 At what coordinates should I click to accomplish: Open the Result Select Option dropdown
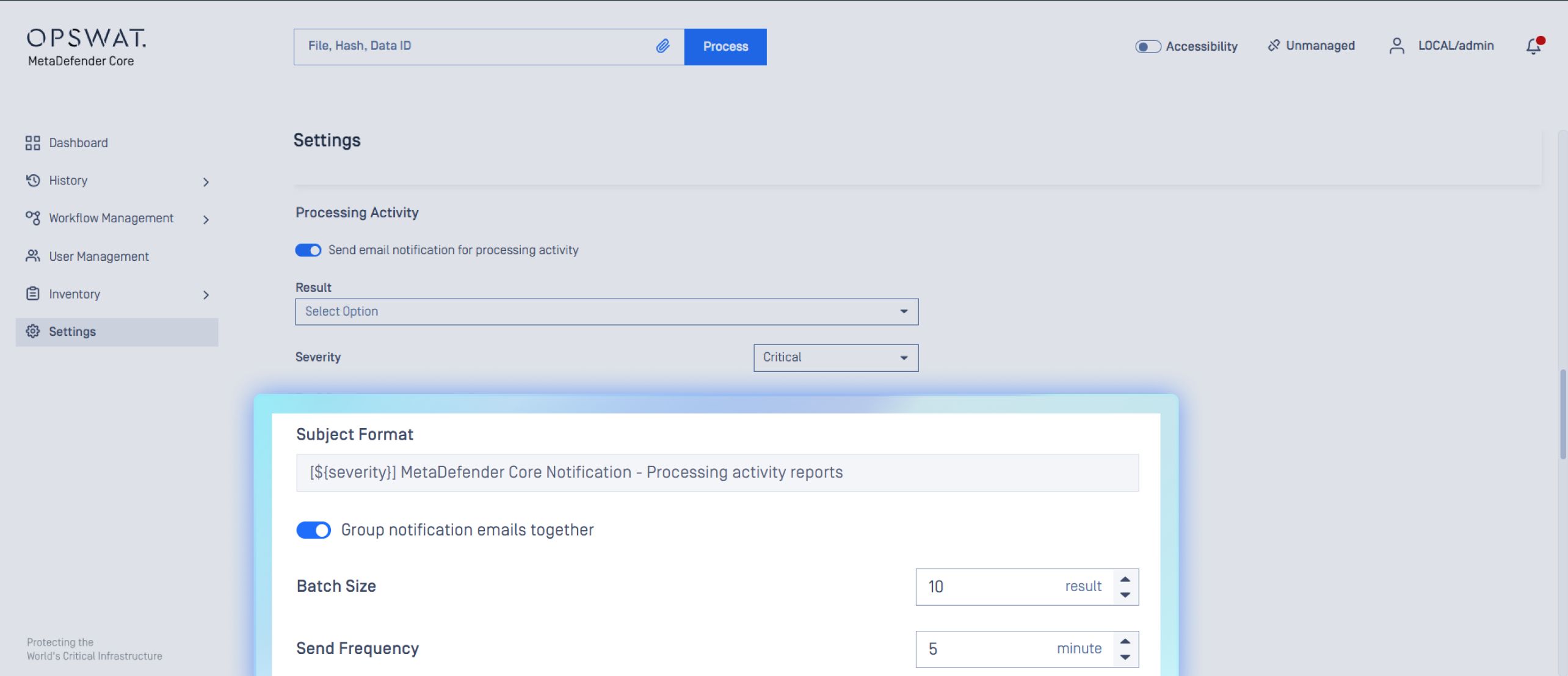[x=606, y=311]
